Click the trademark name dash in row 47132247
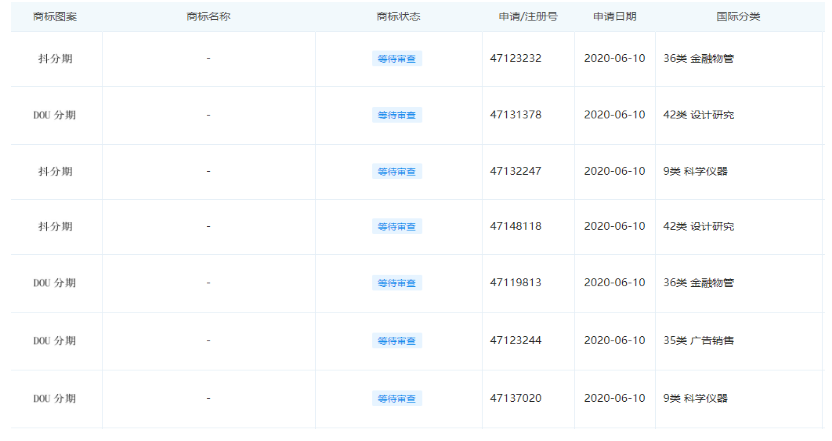This screenshot has width=832, height=441. pos(209,171)
